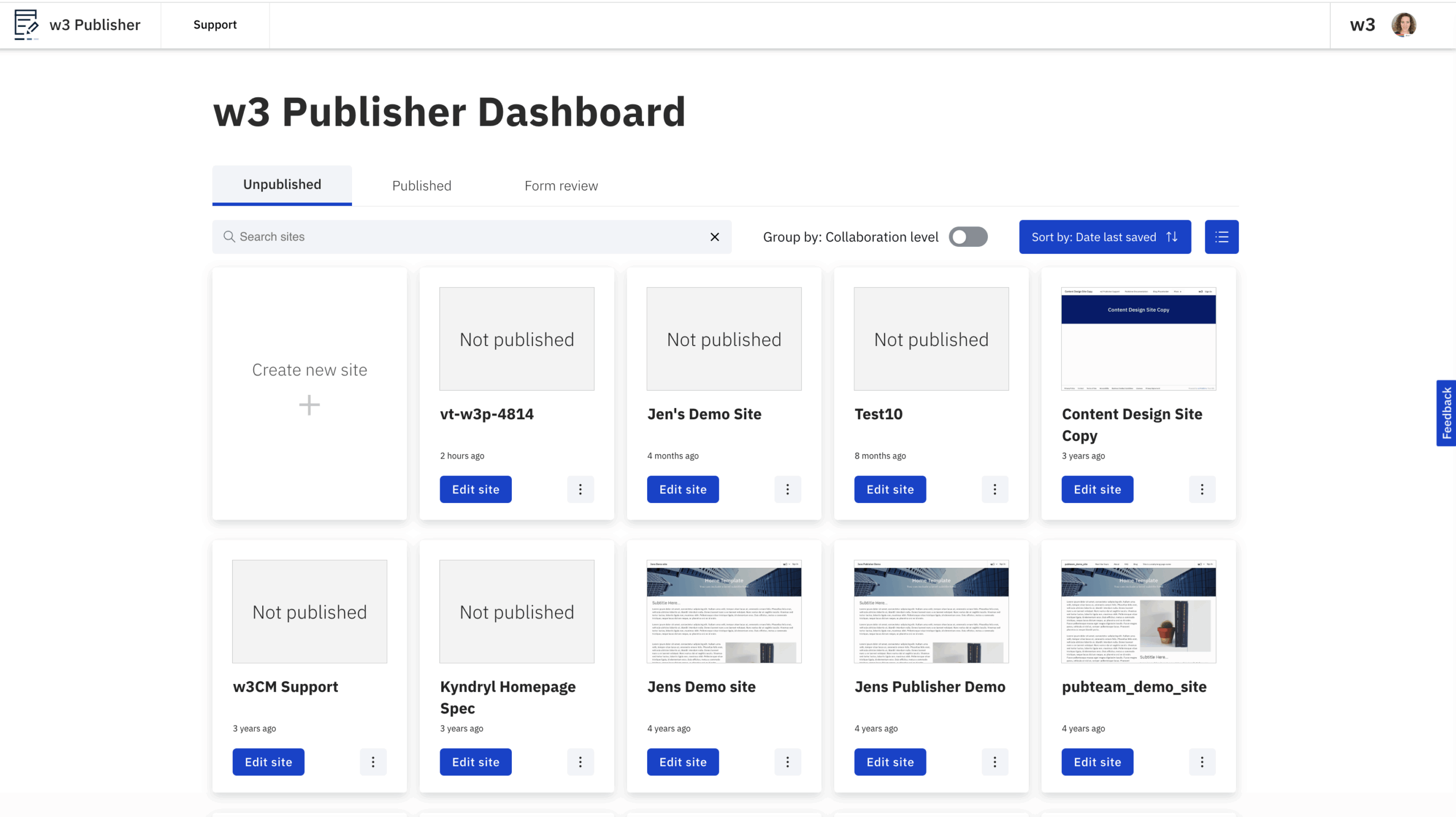Open the Form review tab
This screenshot has width=1456, height=817.
click(561, 185)
